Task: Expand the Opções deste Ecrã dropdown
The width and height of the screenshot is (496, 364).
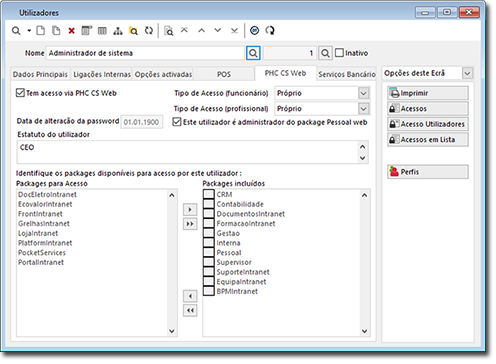Action: tap(467, 73)
